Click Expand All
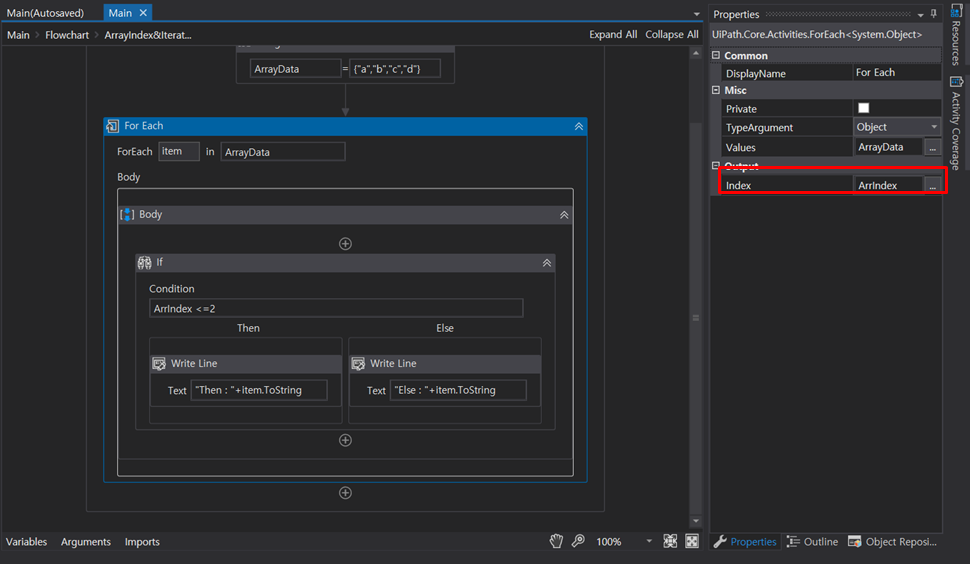 tap(612, 35)
